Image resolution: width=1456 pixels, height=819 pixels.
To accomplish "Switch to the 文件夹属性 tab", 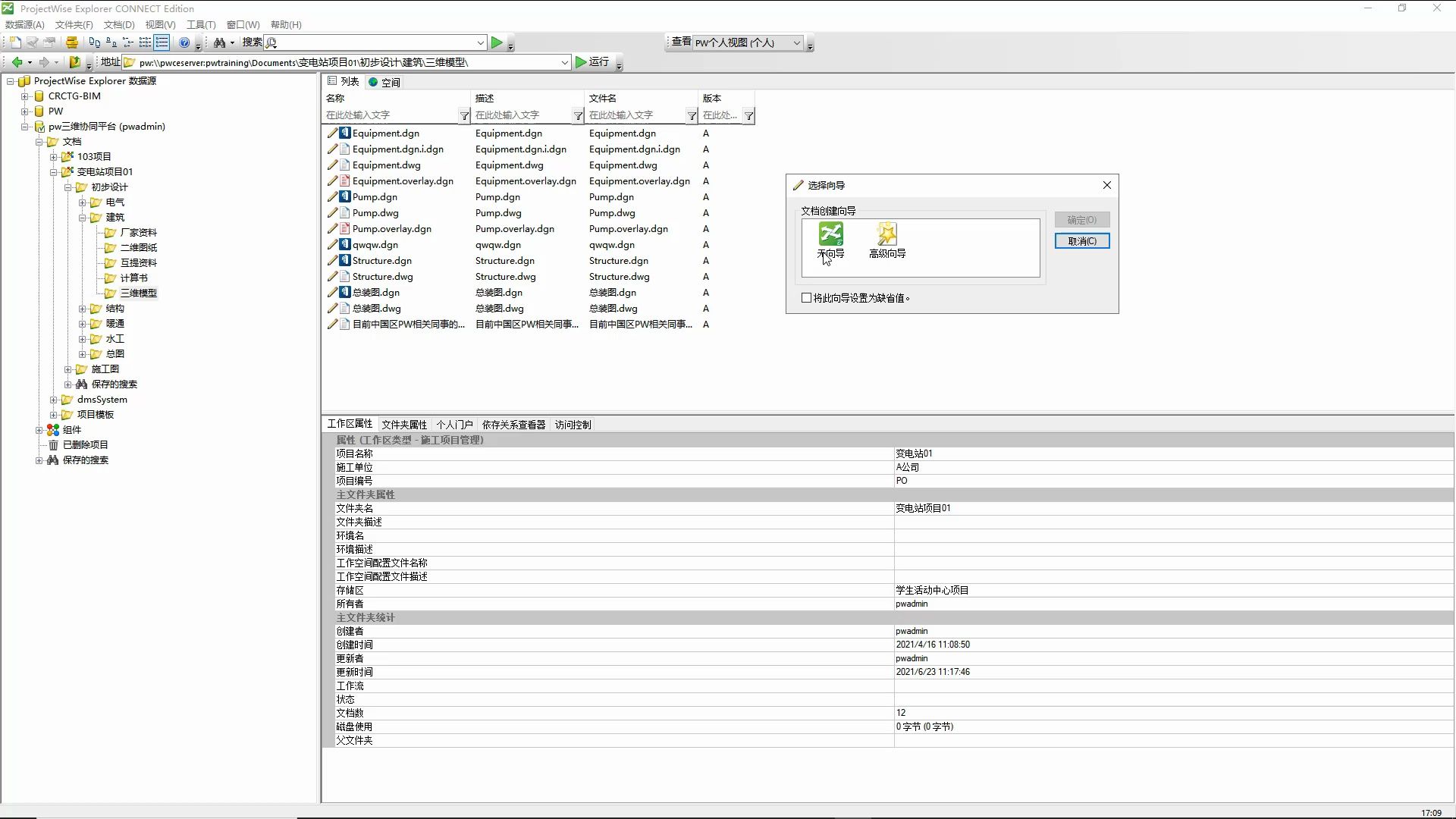I will click(404, 425).
